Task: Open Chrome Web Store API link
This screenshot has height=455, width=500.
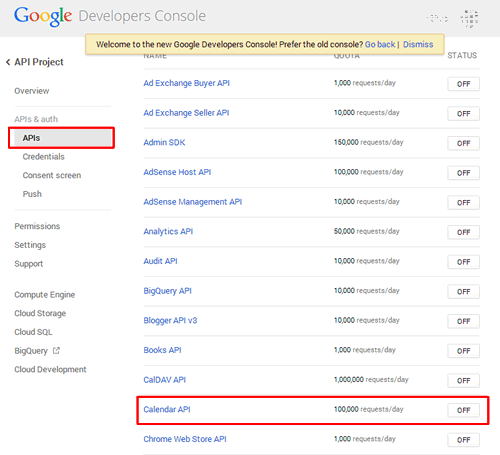Action: pos(185,439)
